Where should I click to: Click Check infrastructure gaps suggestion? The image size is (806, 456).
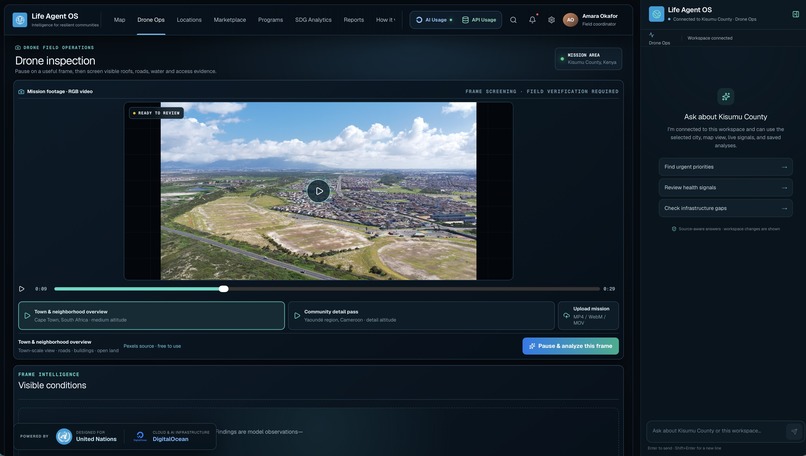[725, 208]
